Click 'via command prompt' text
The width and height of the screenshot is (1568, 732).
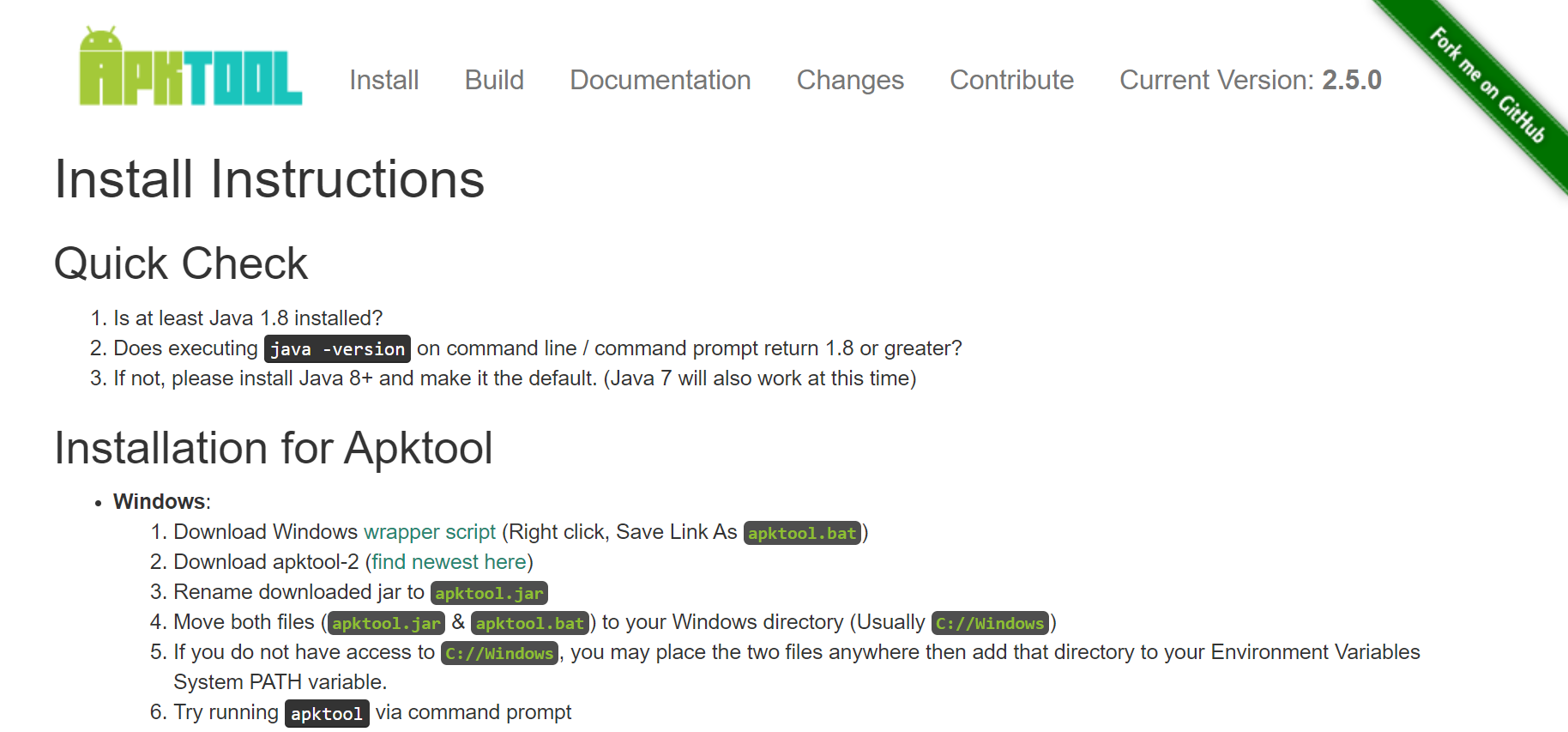(x=473, y=712)
